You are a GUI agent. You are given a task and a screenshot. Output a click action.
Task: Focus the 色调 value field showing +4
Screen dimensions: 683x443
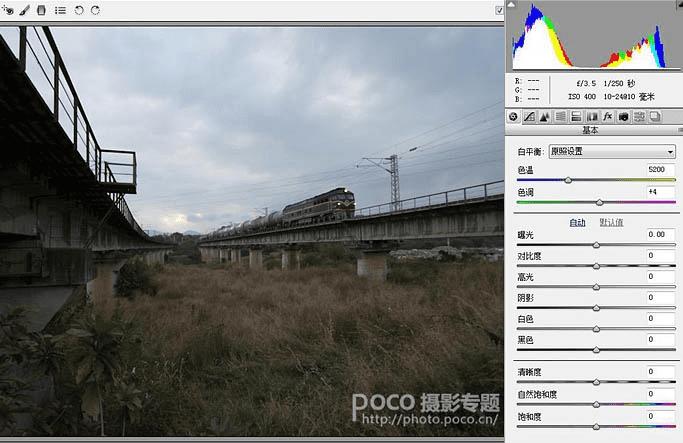661,192
